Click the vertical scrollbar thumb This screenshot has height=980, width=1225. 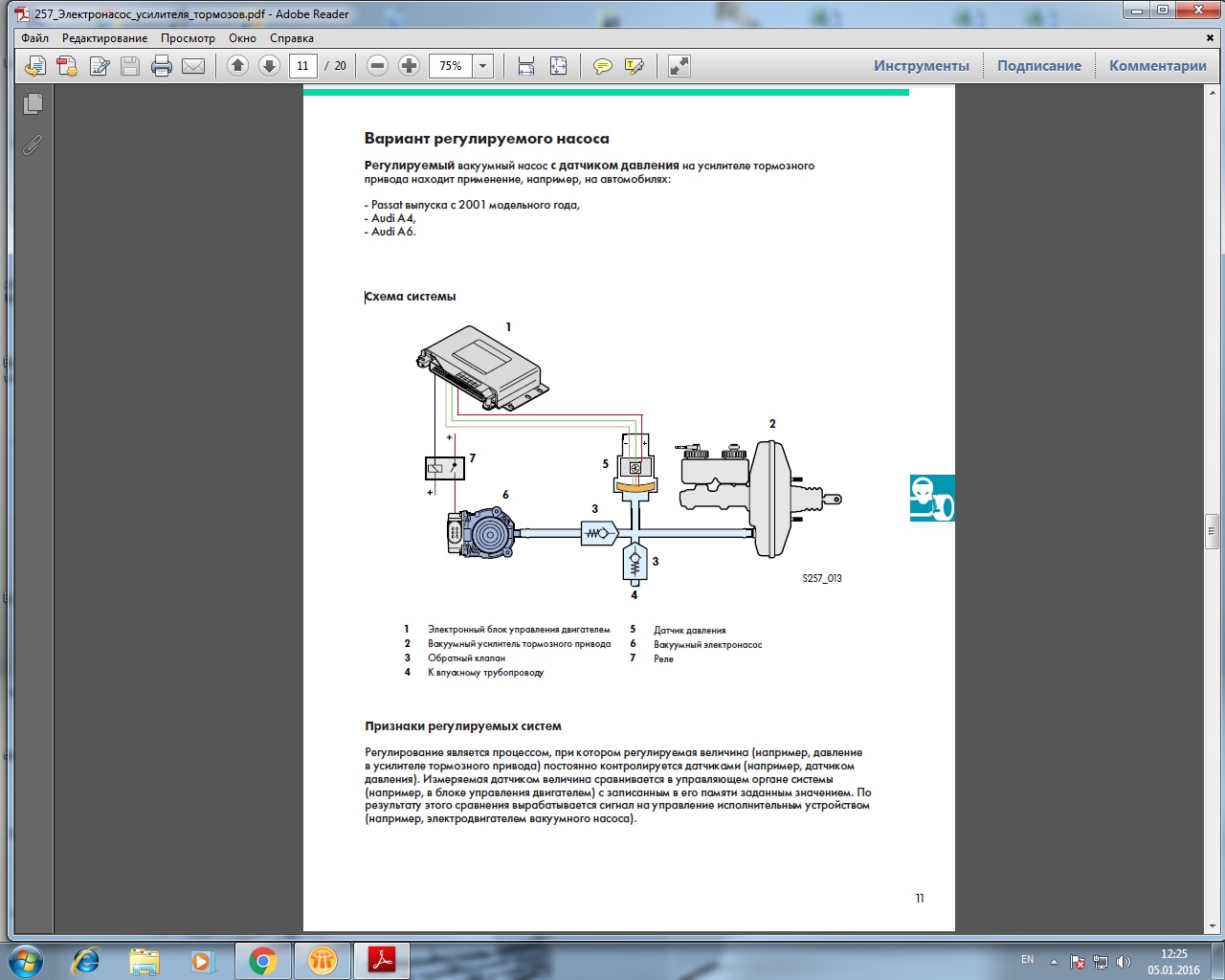click(x=1212, y=529)
